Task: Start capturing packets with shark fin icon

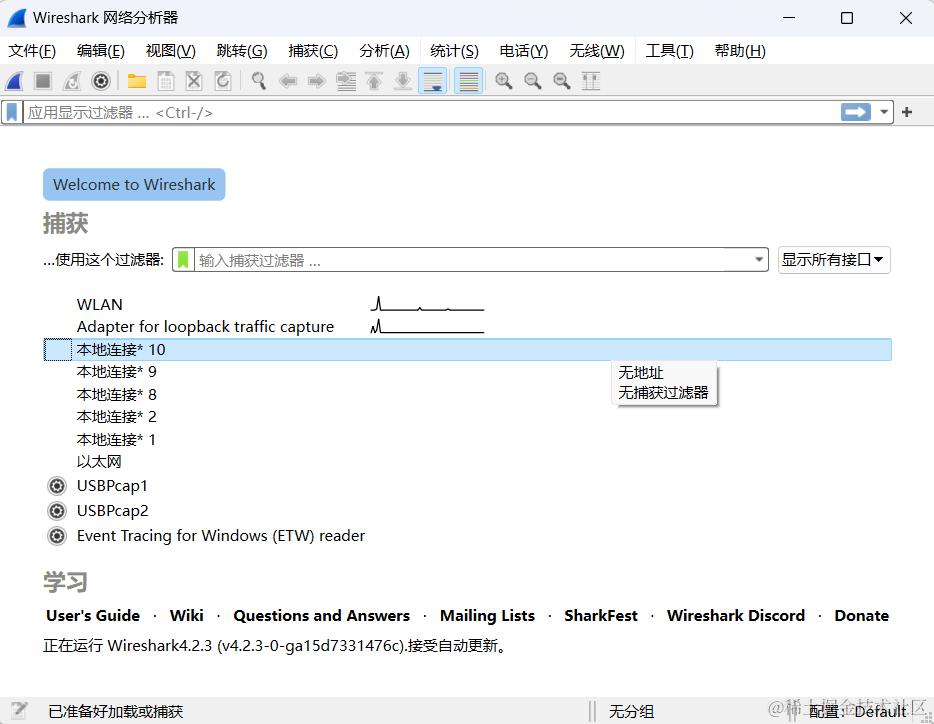Action: [x=14, y=81]
